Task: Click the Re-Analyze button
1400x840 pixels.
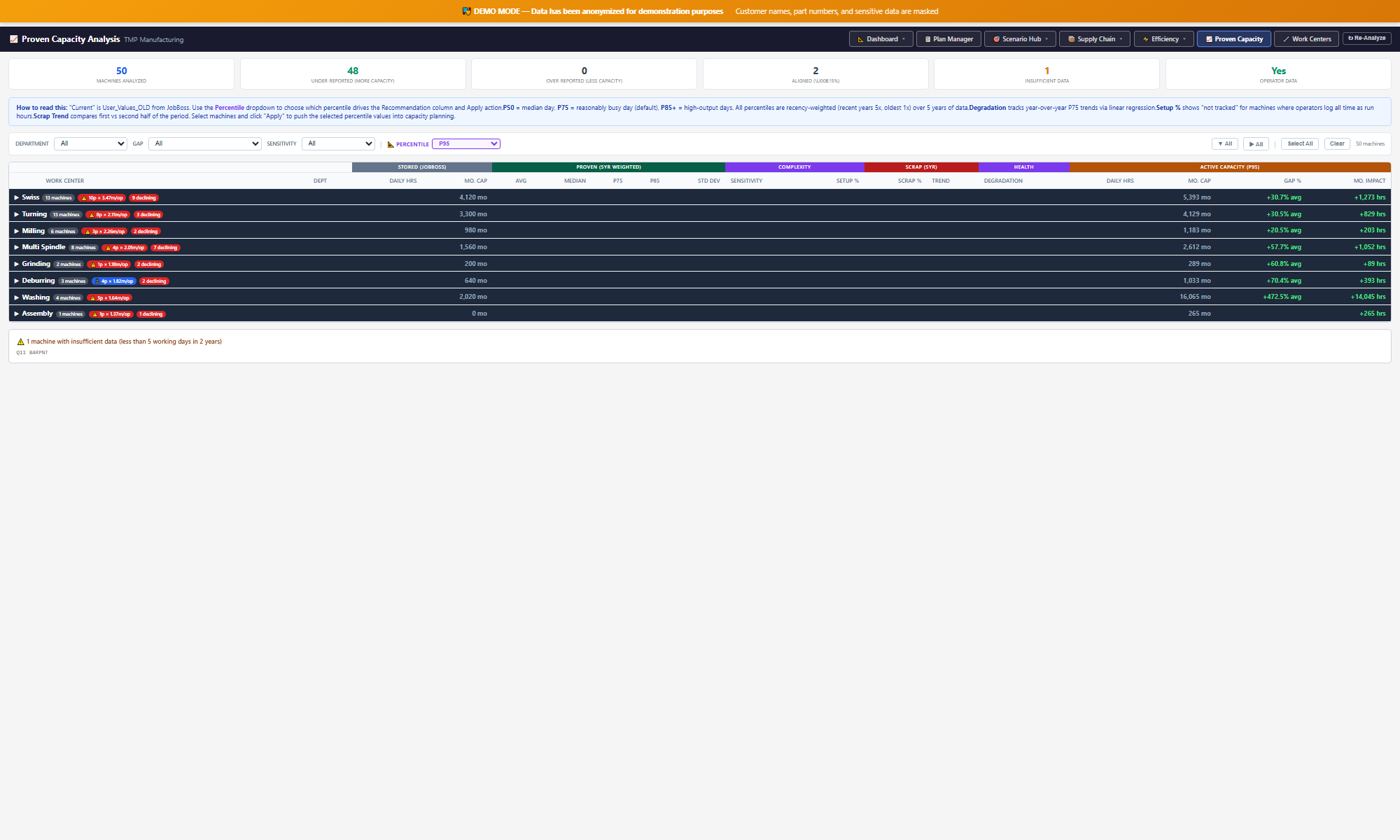Action: (1366, 38)
